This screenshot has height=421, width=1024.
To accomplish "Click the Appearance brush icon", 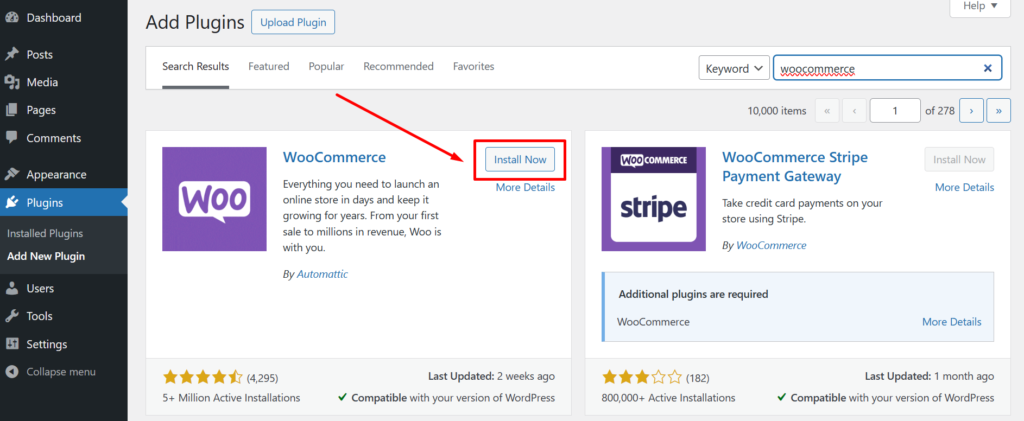I will [x=12, y=175].
